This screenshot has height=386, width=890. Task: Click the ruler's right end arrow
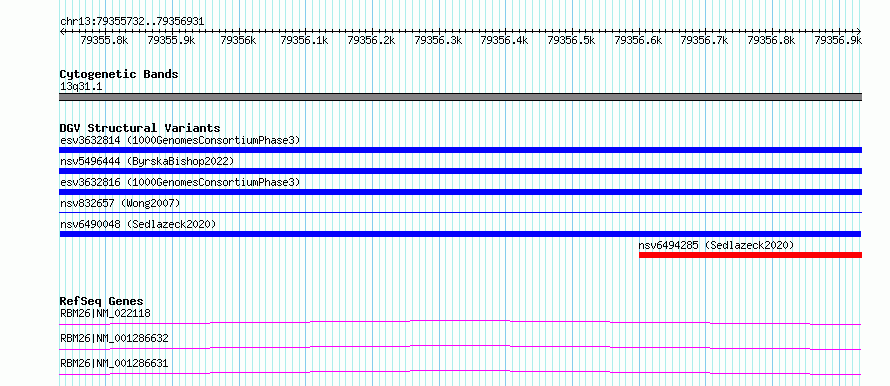pos(859,31)
